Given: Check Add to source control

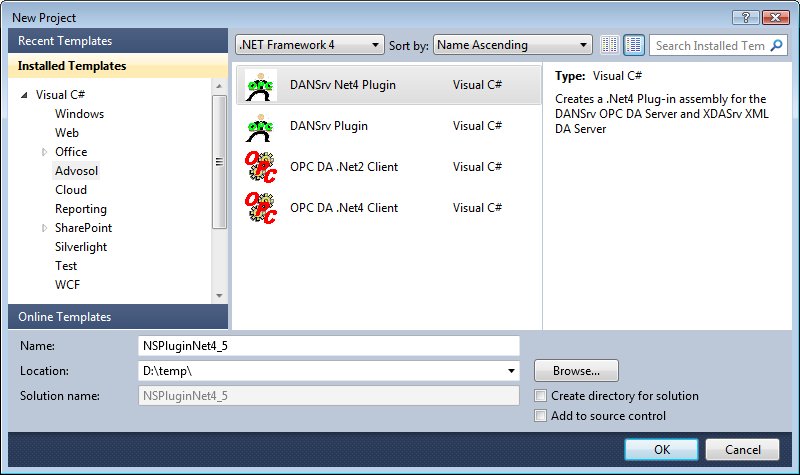Looking at the screenshot, I should click(540, 415).
